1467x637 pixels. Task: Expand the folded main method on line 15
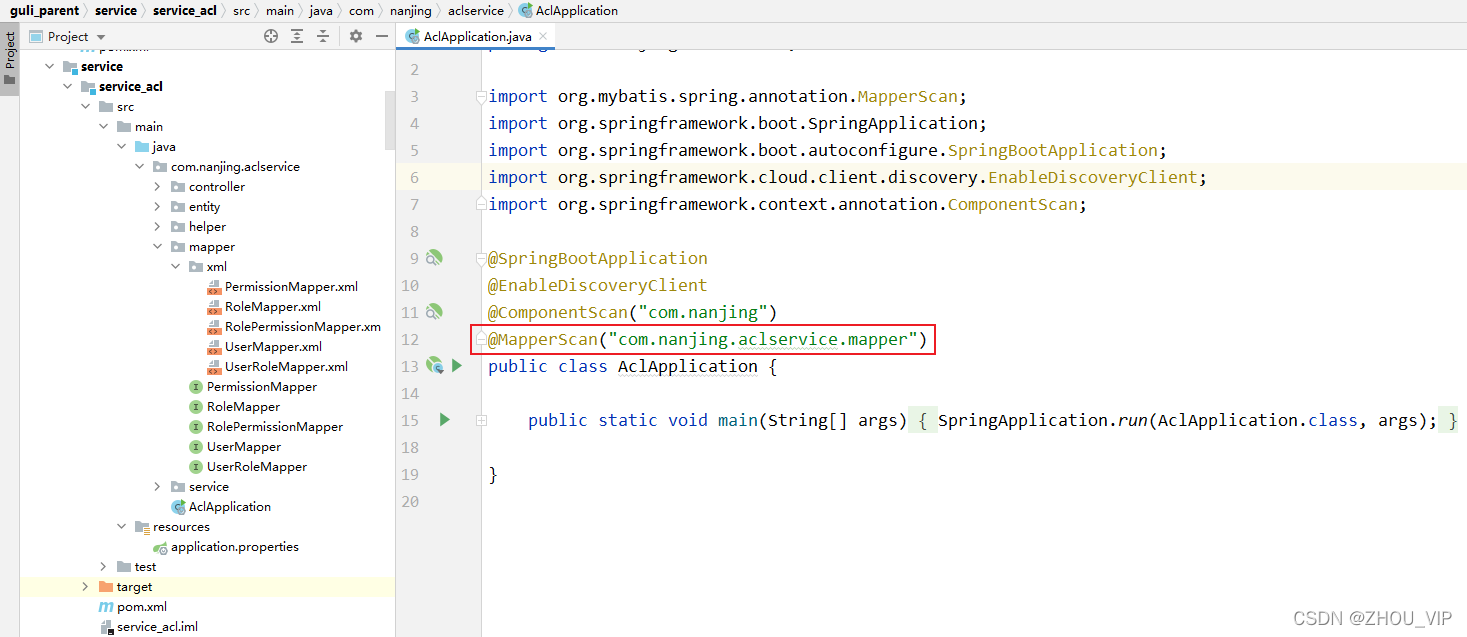481,421
